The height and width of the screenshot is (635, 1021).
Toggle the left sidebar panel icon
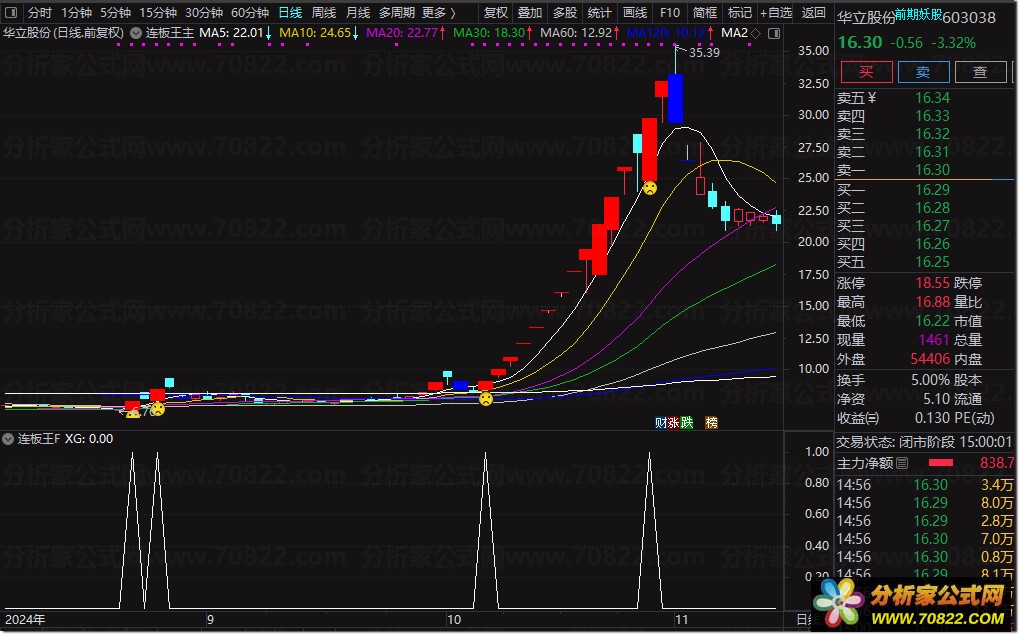11,12
